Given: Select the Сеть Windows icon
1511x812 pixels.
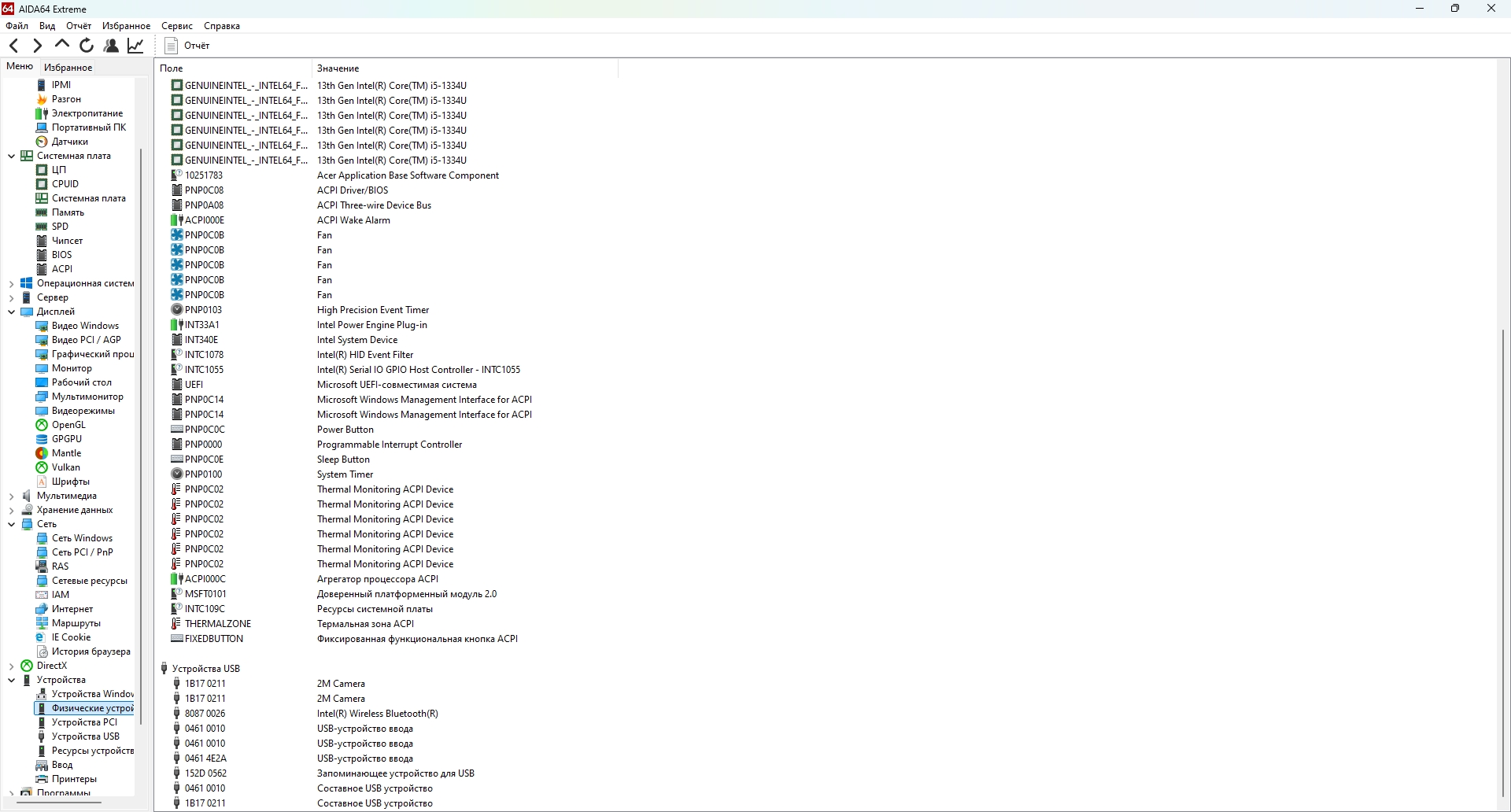Looking at the screenshot, I should pyautogui.click(x=42, y=538).
